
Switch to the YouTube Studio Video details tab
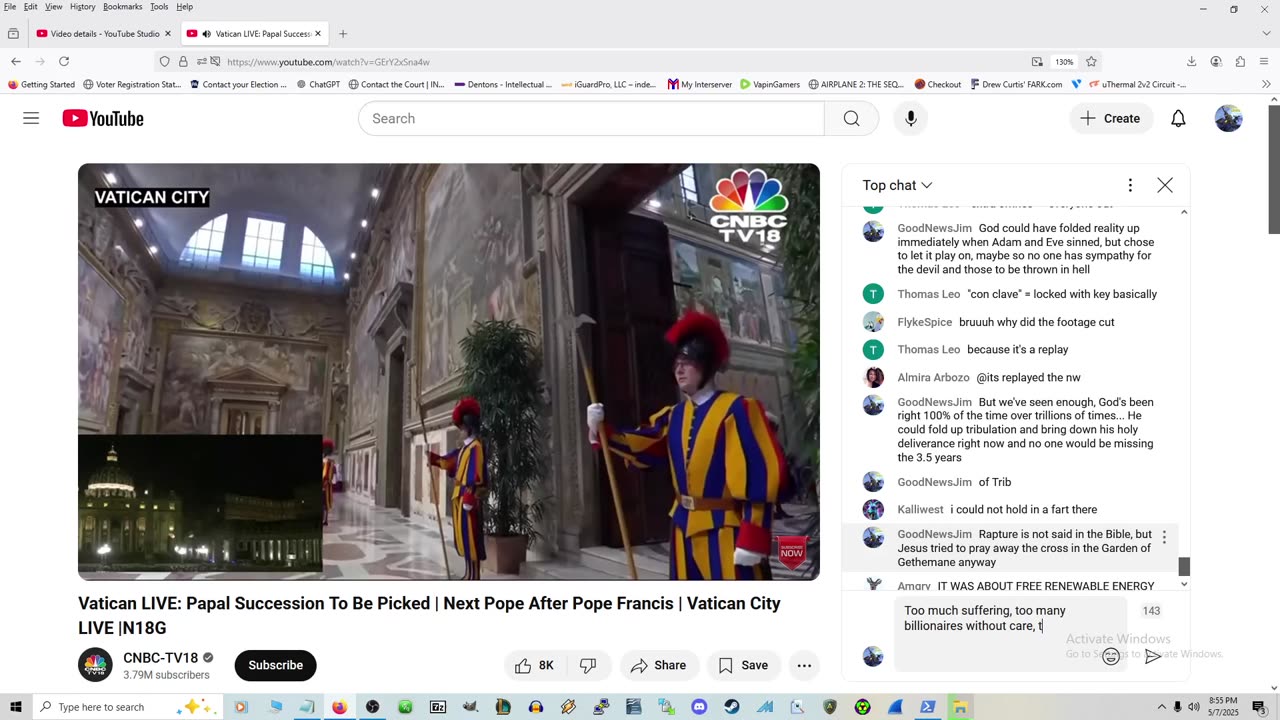(103, 34)
